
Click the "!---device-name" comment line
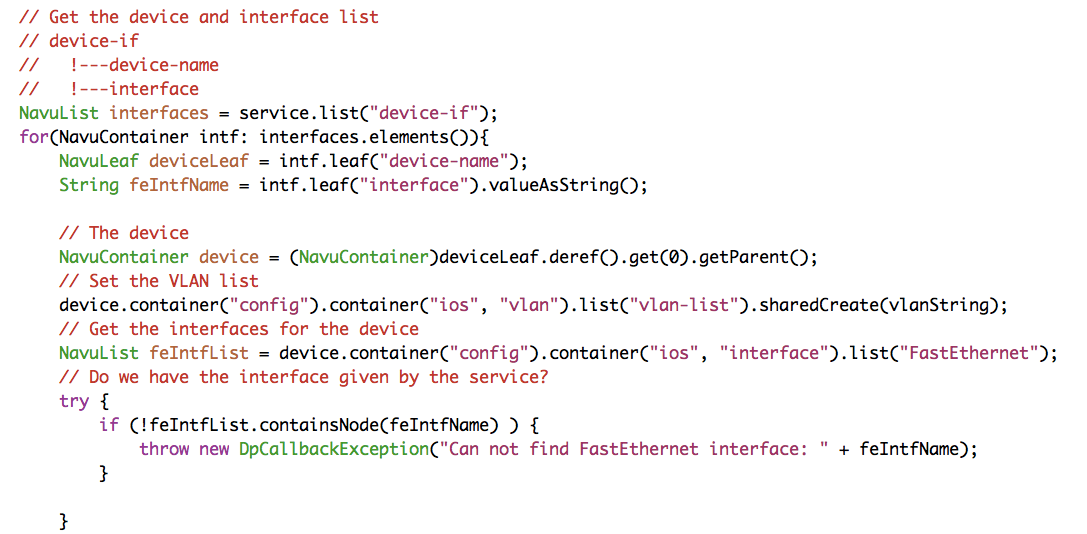144,65
